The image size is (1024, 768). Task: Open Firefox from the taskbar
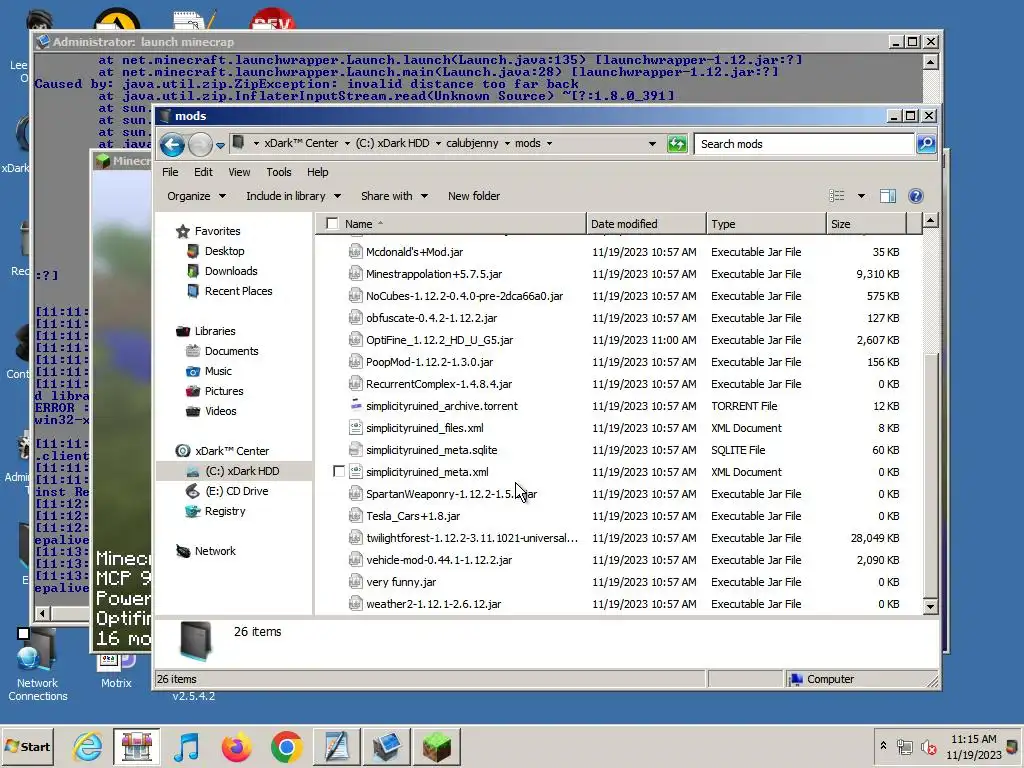[x=236, y=746]
